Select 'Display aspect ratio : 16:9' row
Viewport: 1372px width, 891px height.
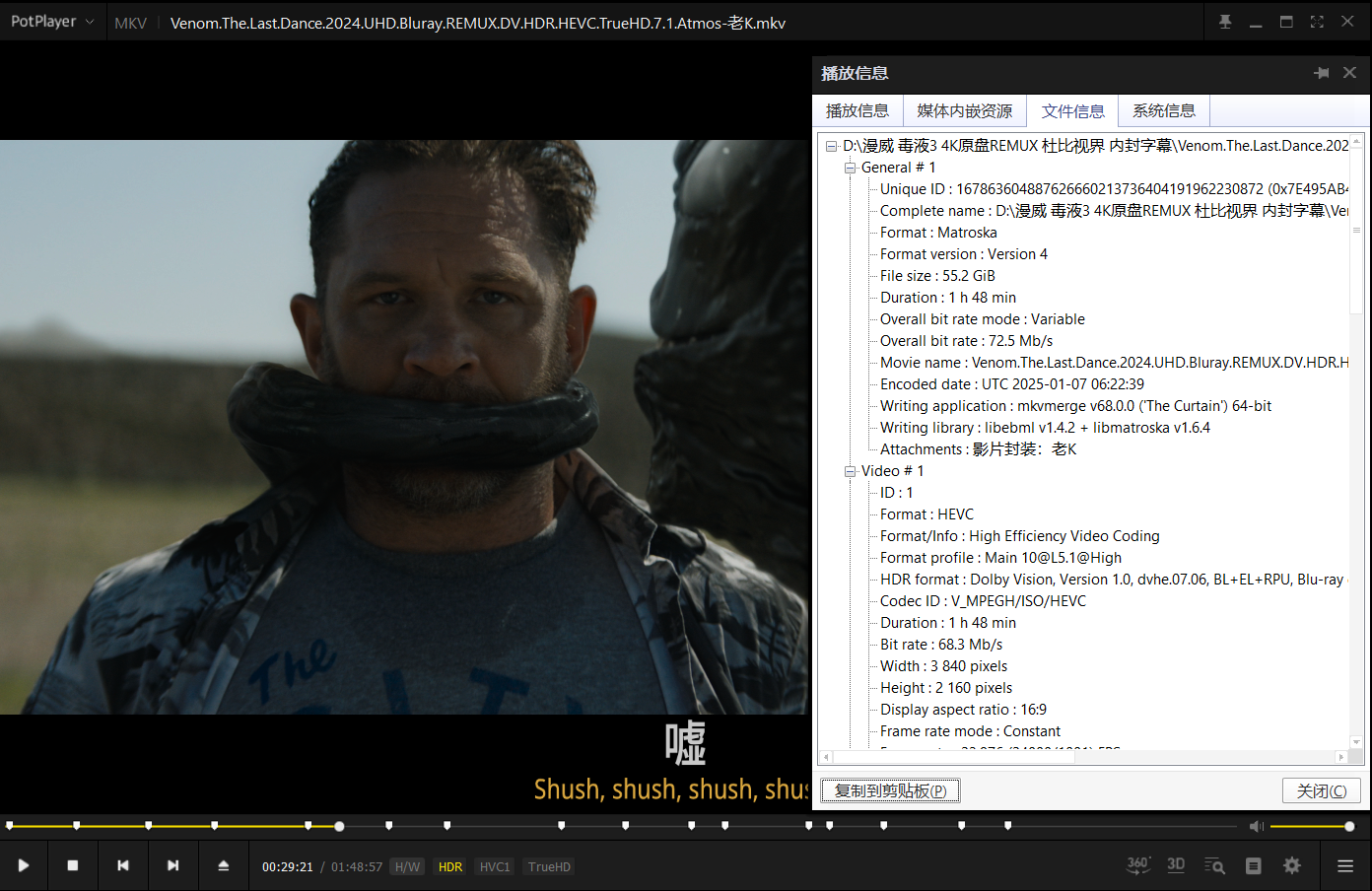963,710
